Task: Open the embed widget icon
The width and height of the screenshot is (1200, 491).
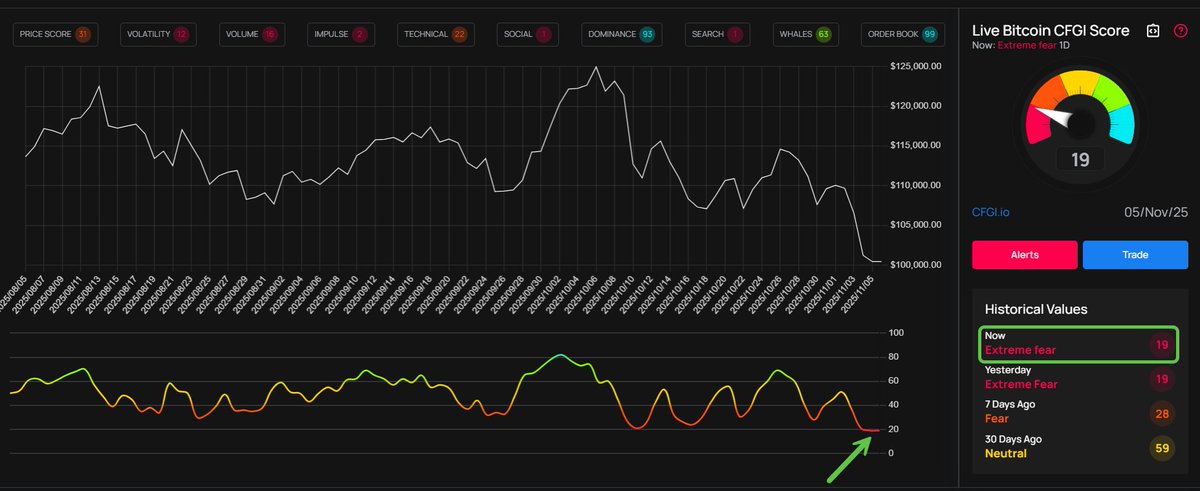Action: coord(1152,31)
